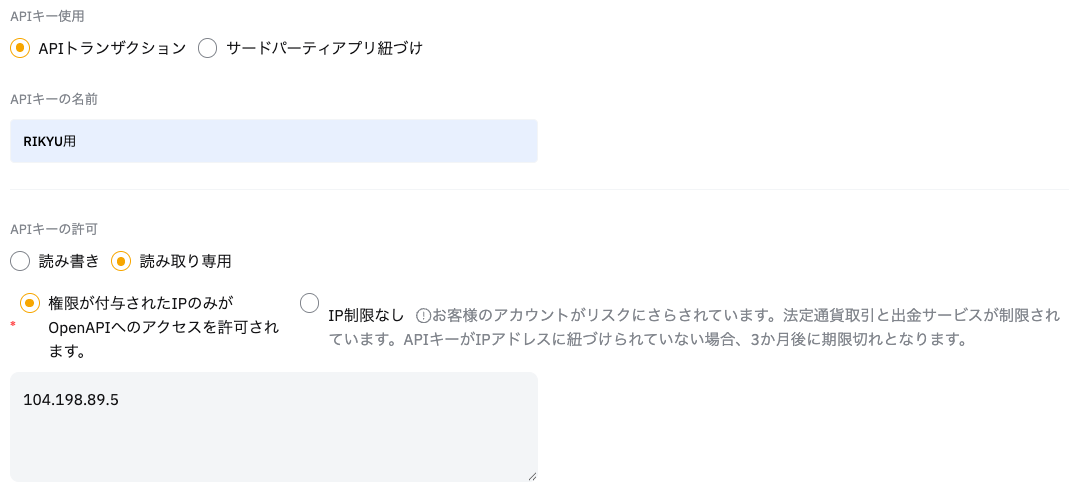
Task: Choose the サードパーティアプリ紐づけ radio option
Action: coord(208,48)
